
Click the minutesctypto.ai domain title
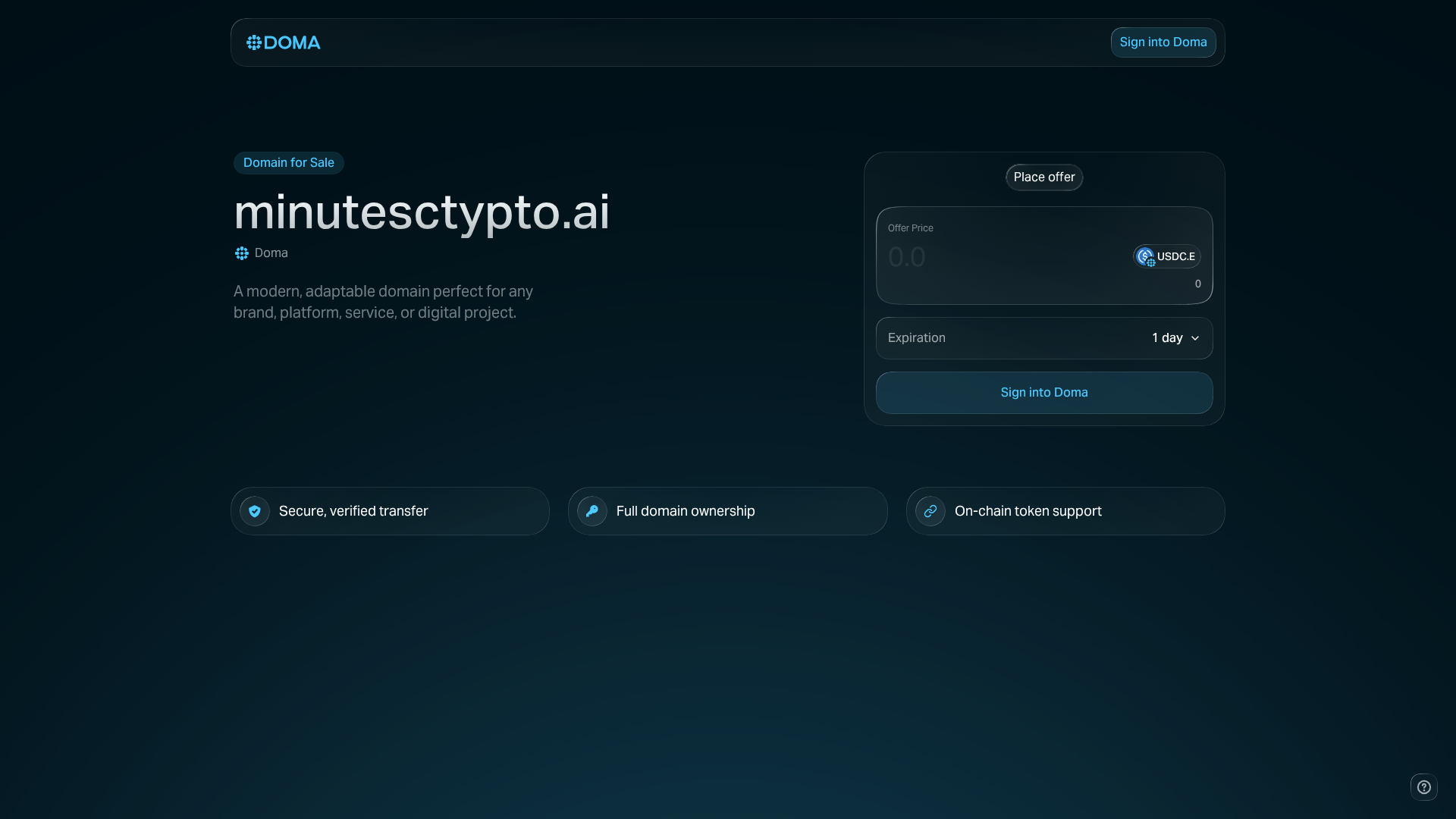click(422, 212)
